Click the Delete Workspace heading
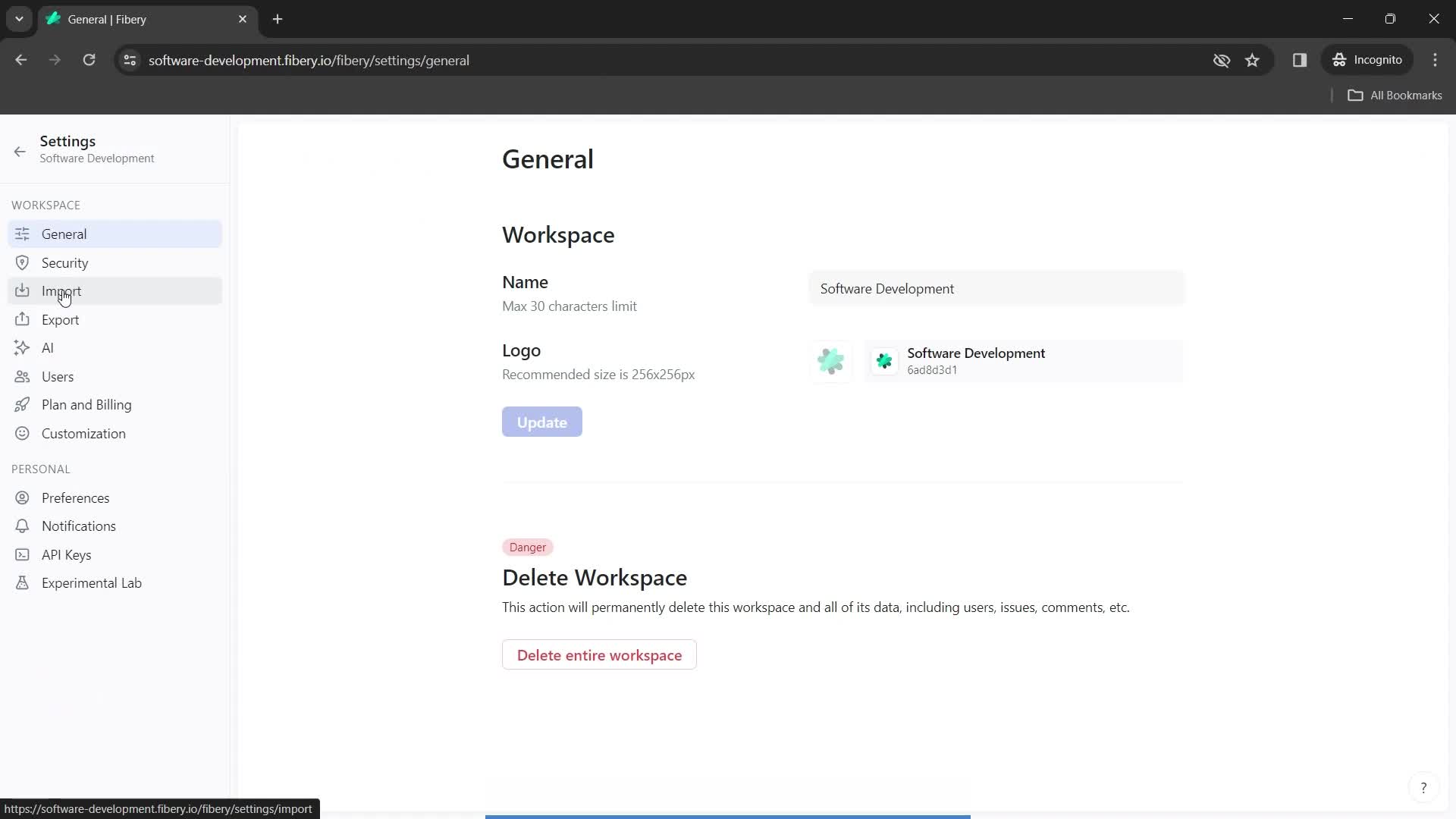Image resolution: width=1456 pixels, height=819 pixels. point(595,577)
